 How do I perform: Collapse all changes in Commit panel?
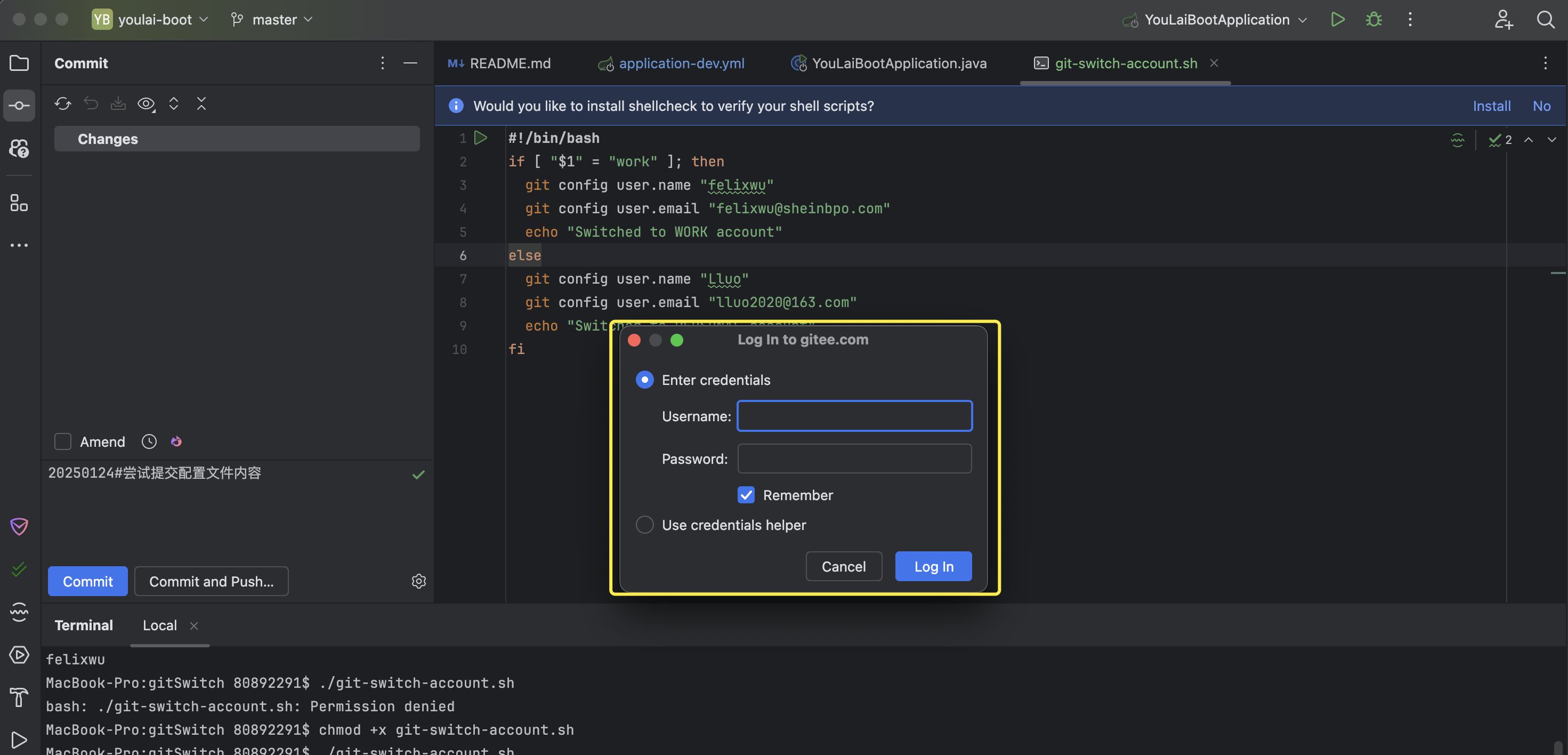pos(201,103)
